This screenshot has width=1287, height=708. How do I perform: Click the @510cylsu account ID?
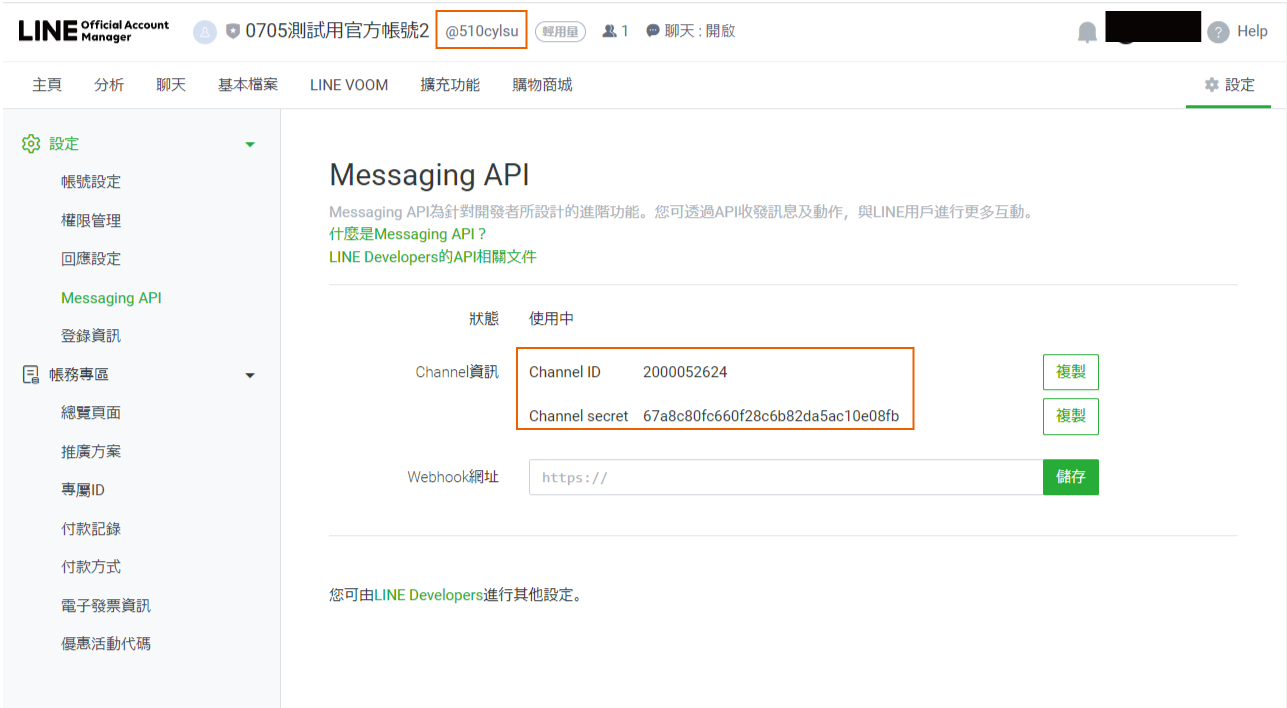[482, 31]
